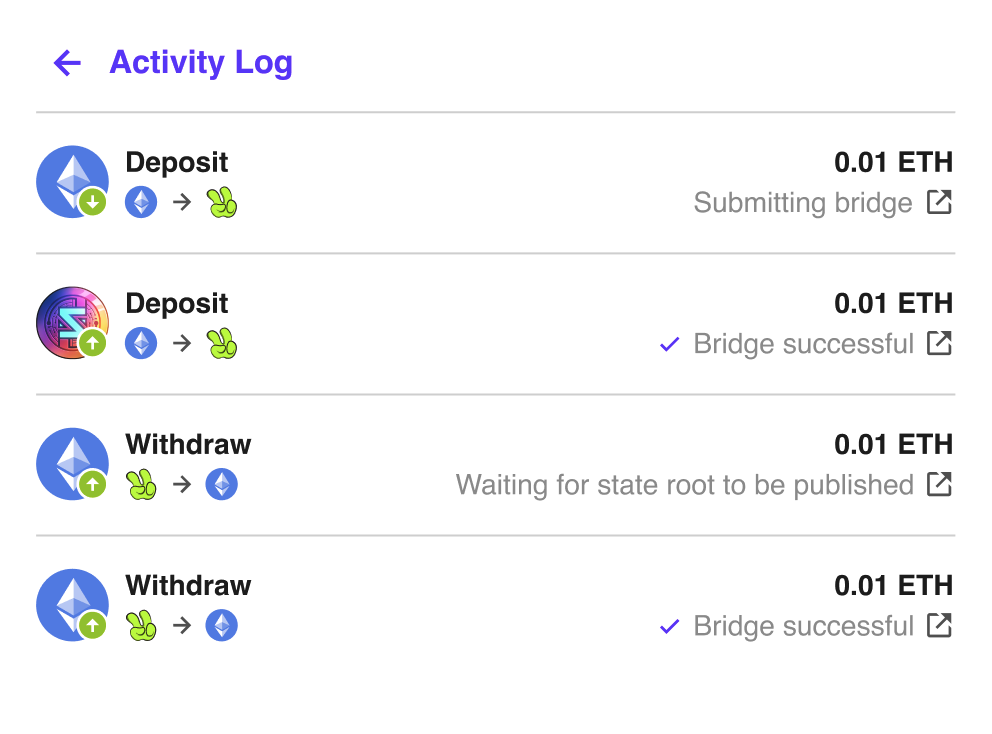Go back using the purple arrow
This screenshot has width=992, height=734.
click(67, 63)
